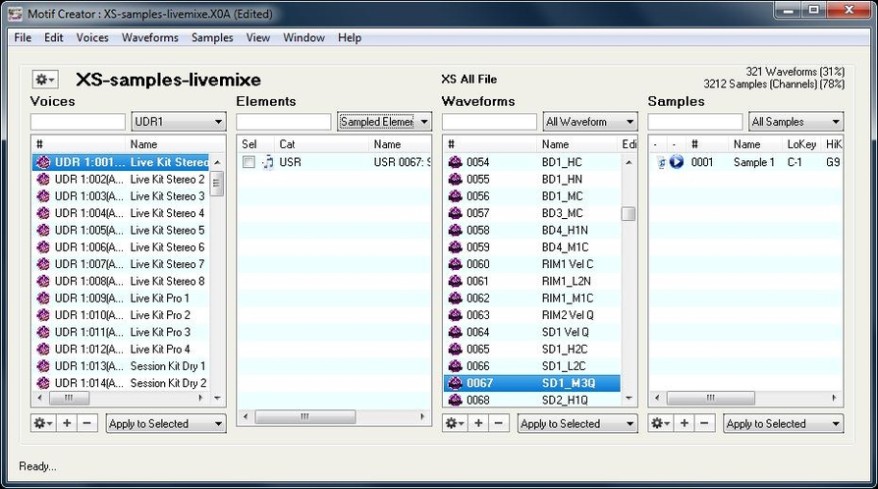Viewport: 878px width, 489px height.
Task: Click the Waveforms list vertical scrollbar thumb
Action: click(x=628, y=213)
